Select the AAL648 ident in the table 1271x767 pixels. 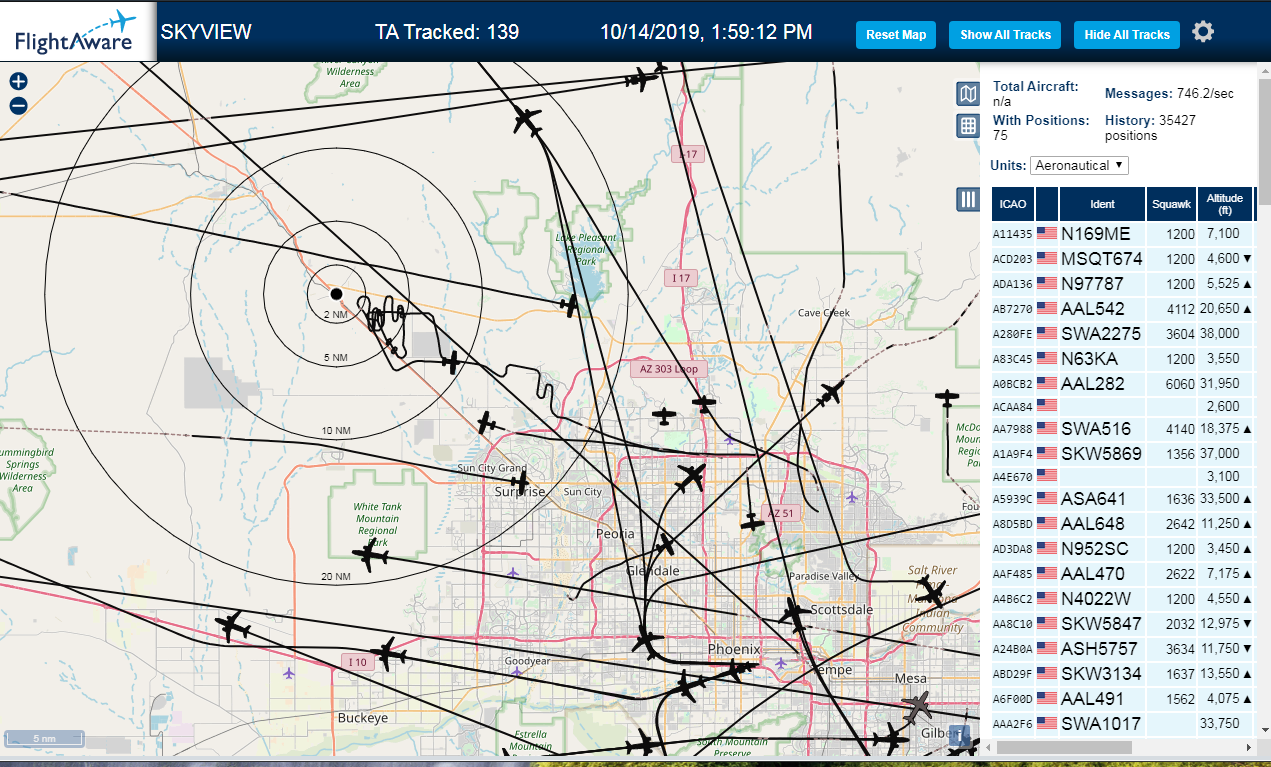(1093, 524)
